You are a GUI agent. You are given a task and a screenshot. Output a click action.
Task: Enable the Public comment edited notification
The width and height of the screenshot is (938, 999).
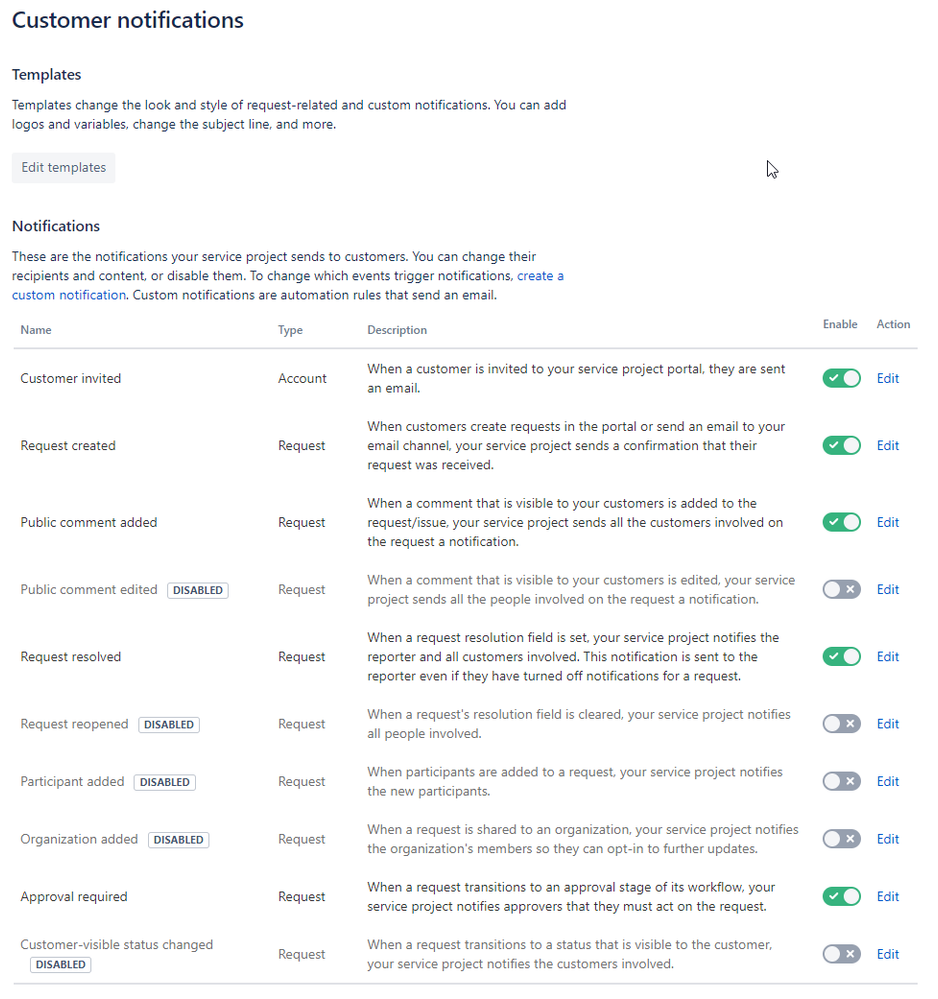tap(841, 589)
